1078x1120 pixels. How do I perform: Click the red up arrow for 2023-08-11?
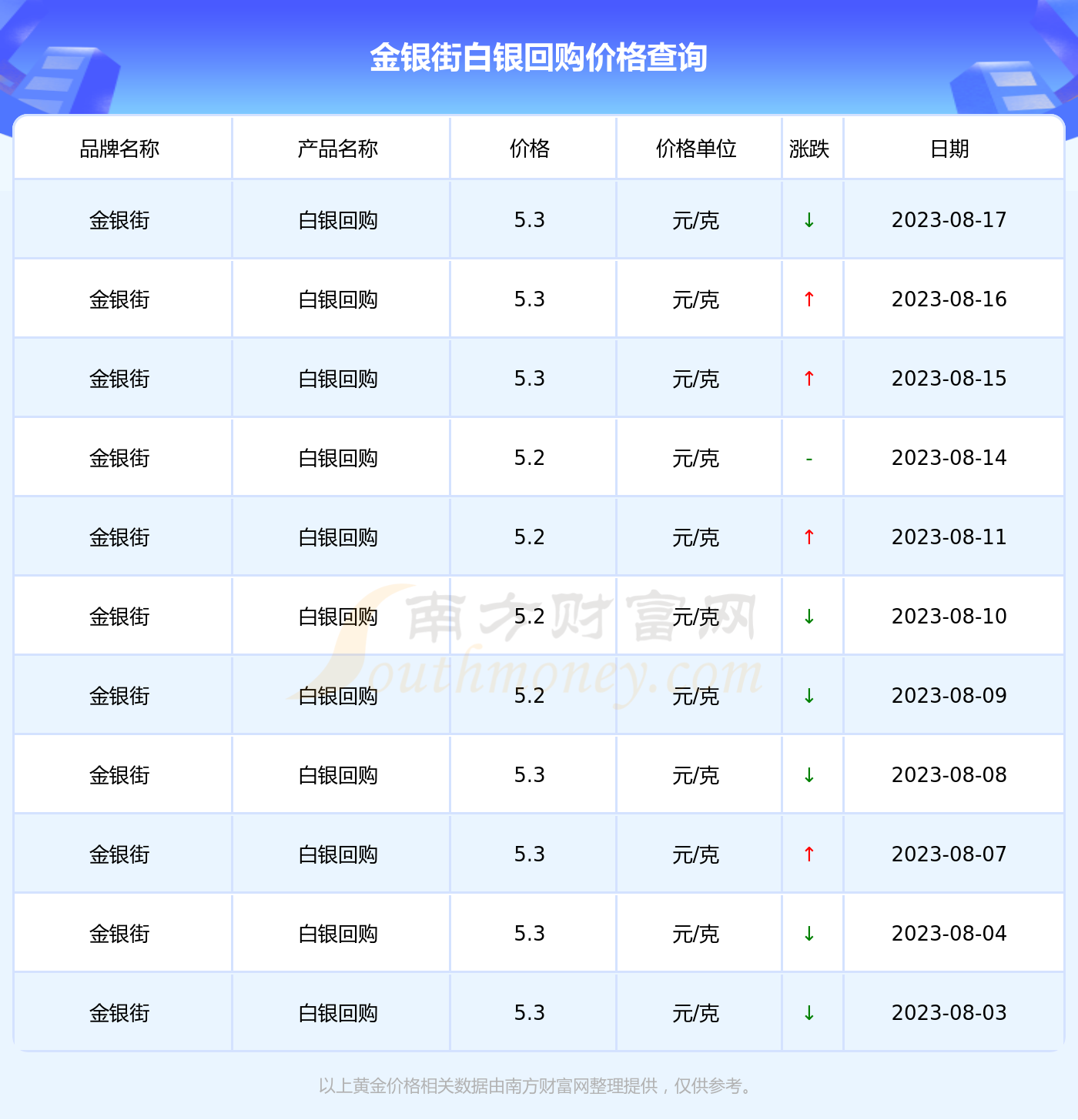point(809,538)
